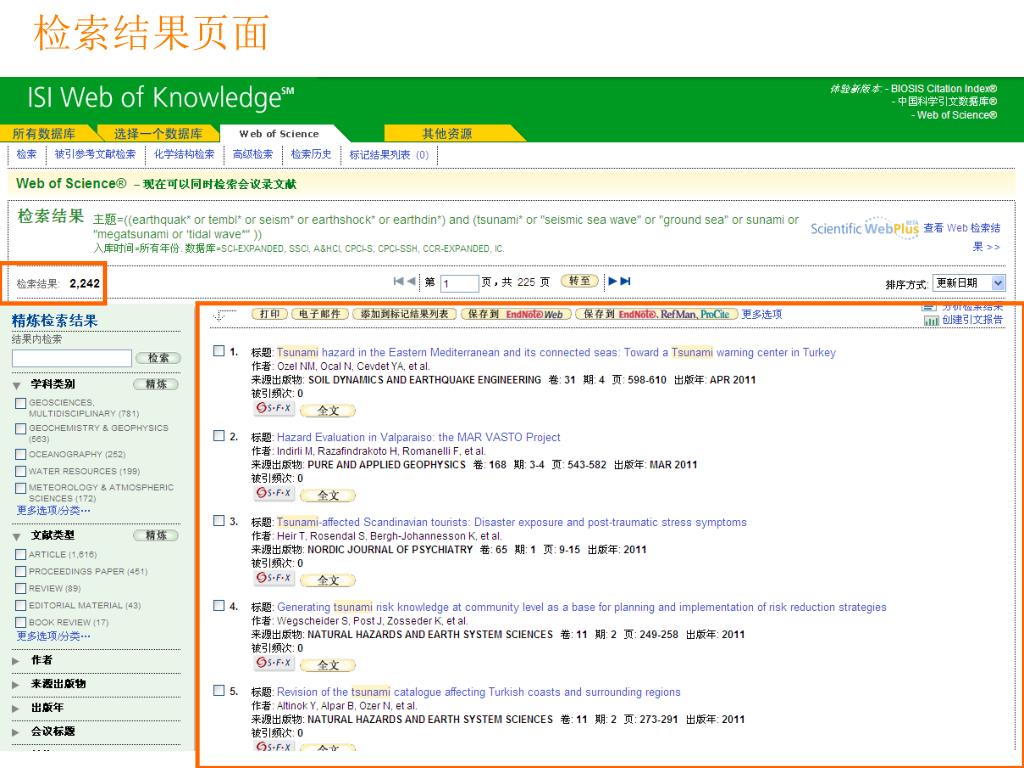Tick the WATER RESOURCES (199) filter
The height and width of the screenshot is (768, 1024).
click(x=20, y=472)
